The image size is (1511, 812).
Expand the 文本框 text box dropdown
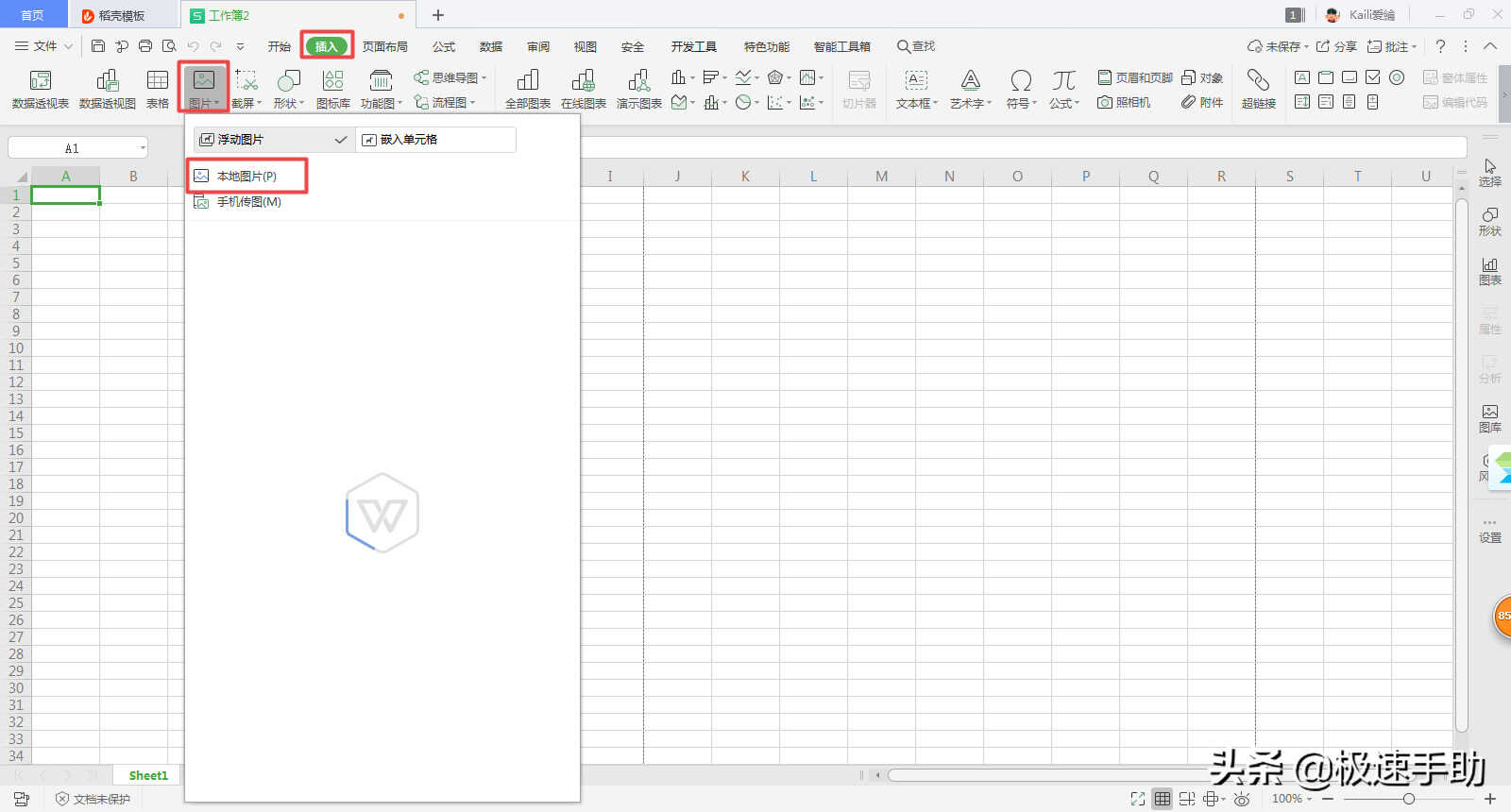point(917,103)
